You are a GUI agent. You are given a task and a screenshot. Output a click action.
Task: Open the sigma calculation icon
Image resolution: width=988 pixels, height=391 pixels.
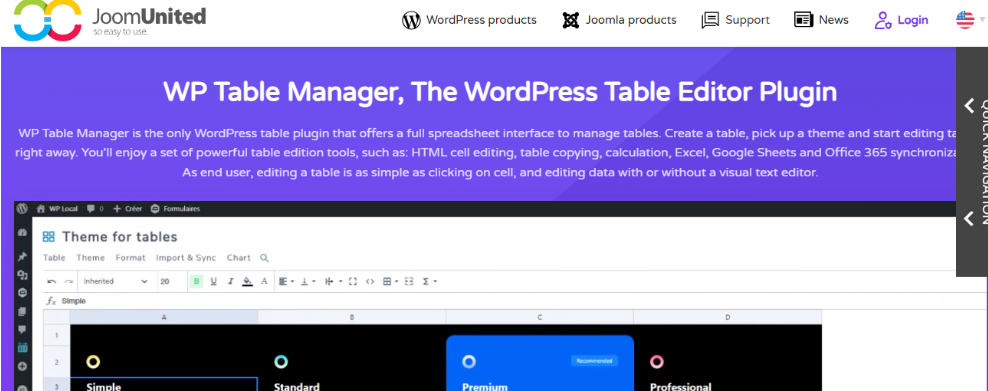[429, 281]
